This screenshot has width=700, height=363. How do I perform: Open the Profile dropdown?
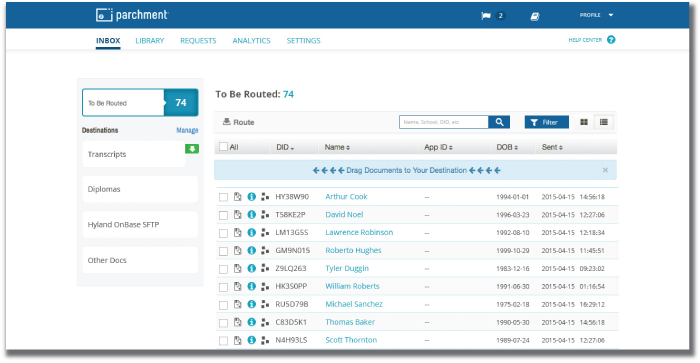click(596, 15)
